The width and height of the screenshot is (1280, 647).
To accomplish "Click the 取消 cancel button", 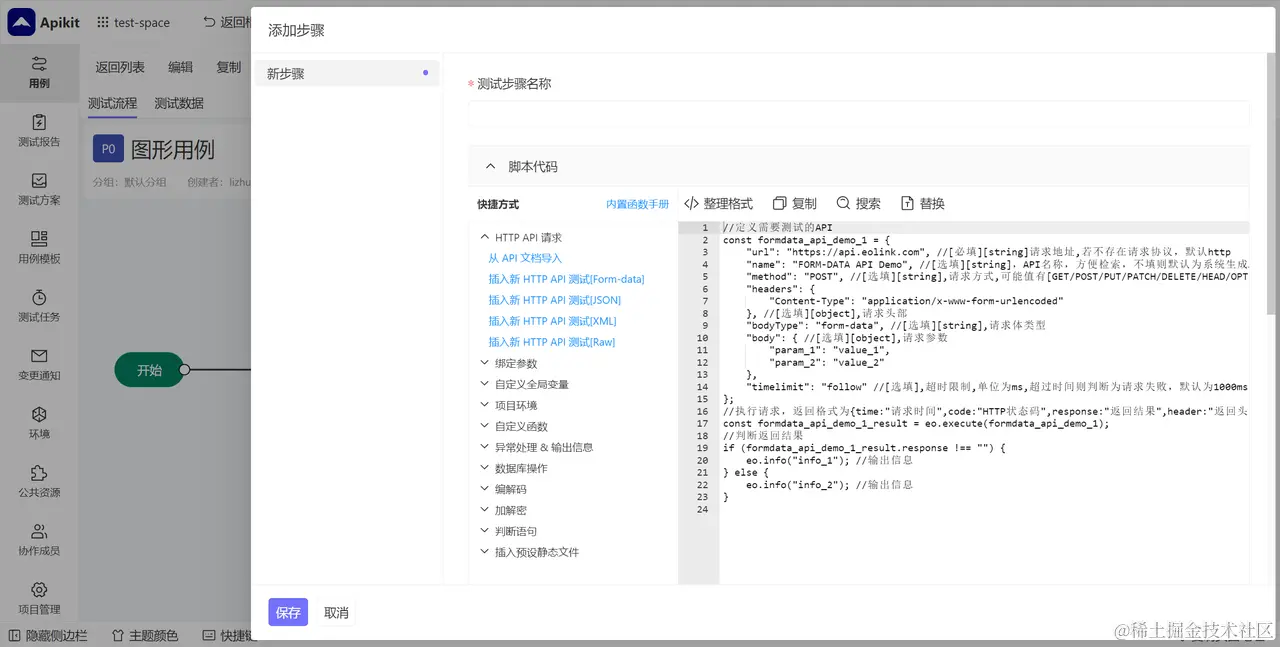I will point(336,612).
